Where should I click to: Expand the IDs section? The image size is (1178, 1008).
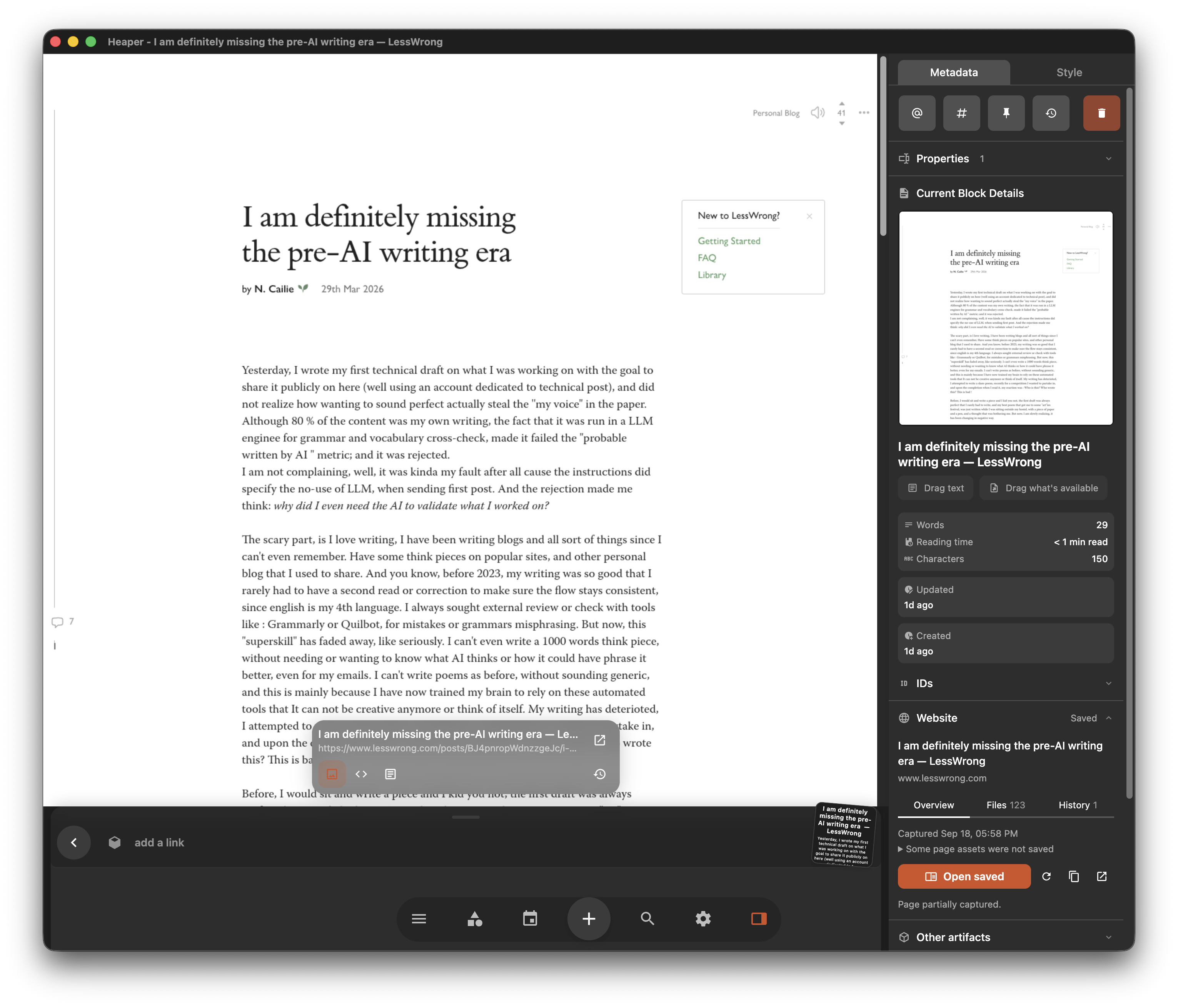(x=1005, y=683)
